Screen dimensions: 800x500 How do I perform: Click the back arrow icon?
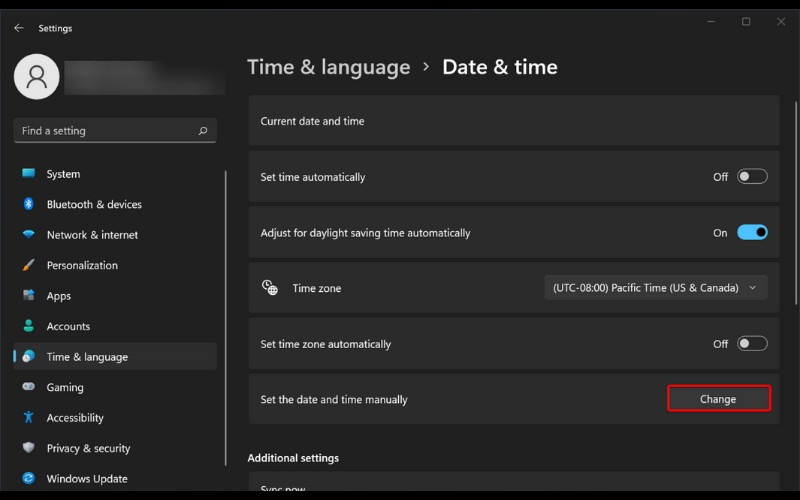coord(19,28)
